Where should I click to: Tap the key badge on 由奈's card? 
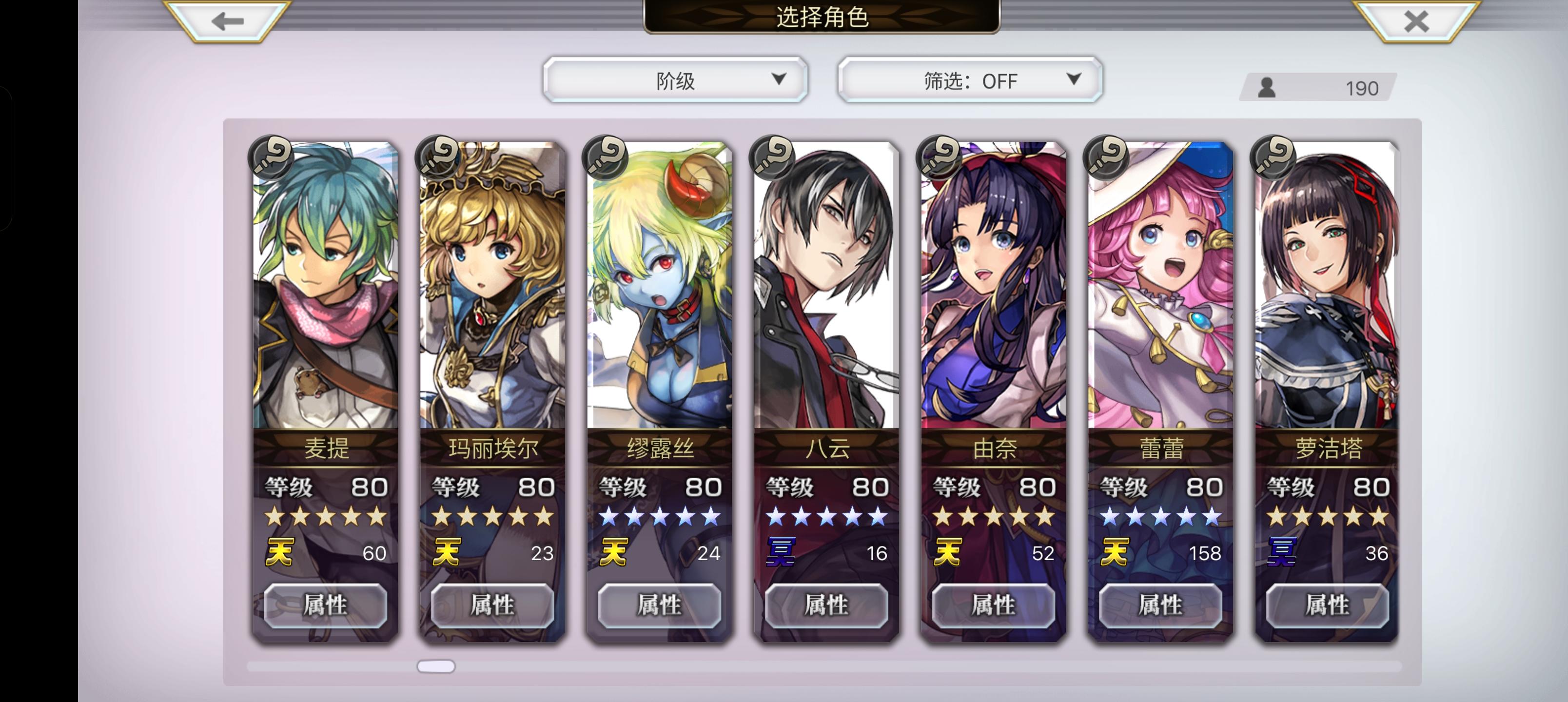click(x=939, y=157)
